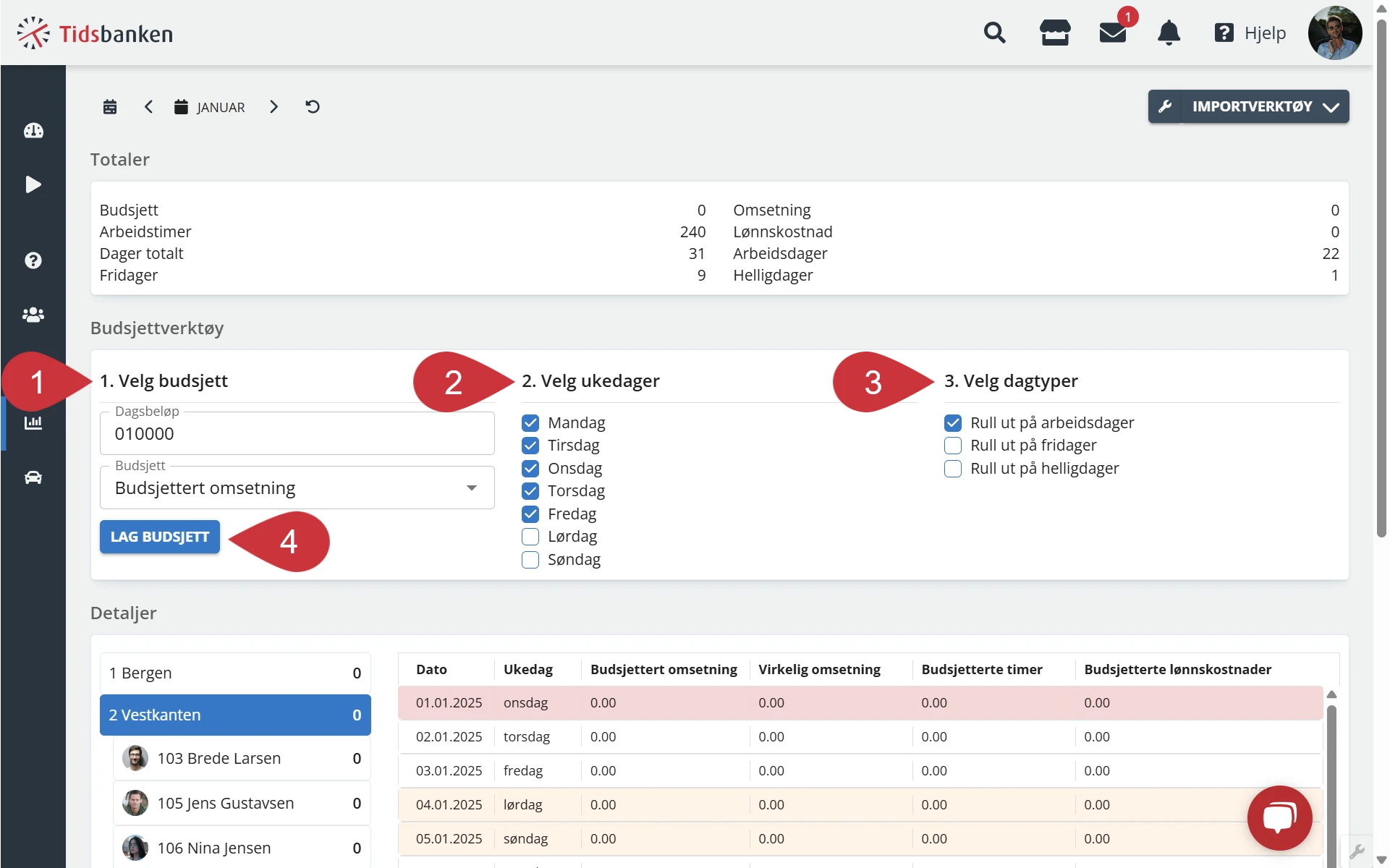Image resolution: width=1390 pixels, height=868 pixels.
Task: Go to the previous month
Action: click(148, 107)
